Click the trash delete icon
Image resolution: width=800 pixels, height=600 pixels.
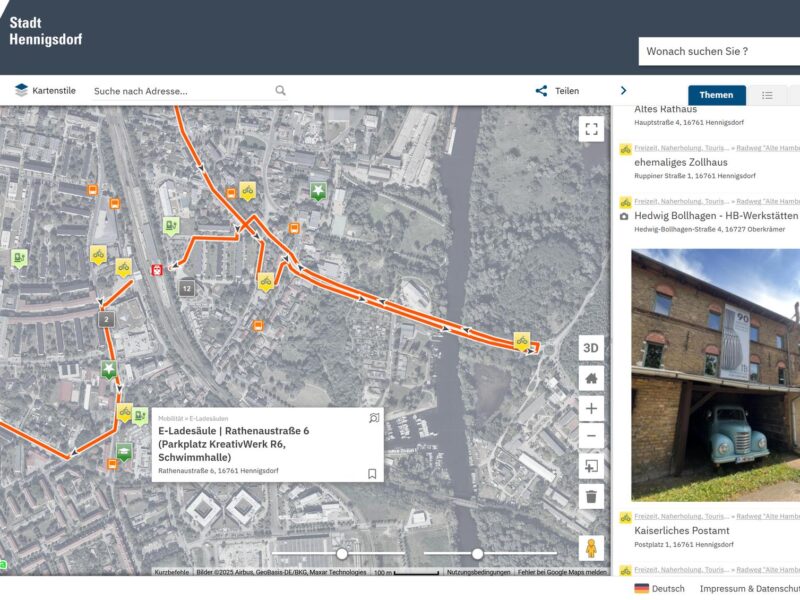tap(591, 496)
